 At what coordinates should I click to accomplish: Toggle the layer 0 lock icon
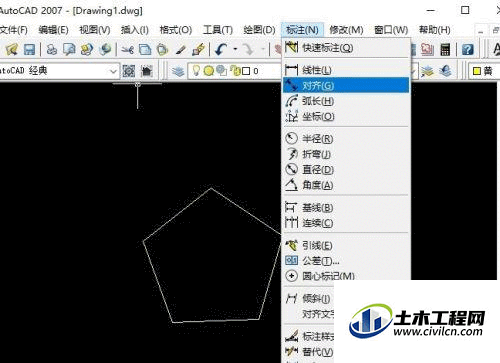coord(235,71)
